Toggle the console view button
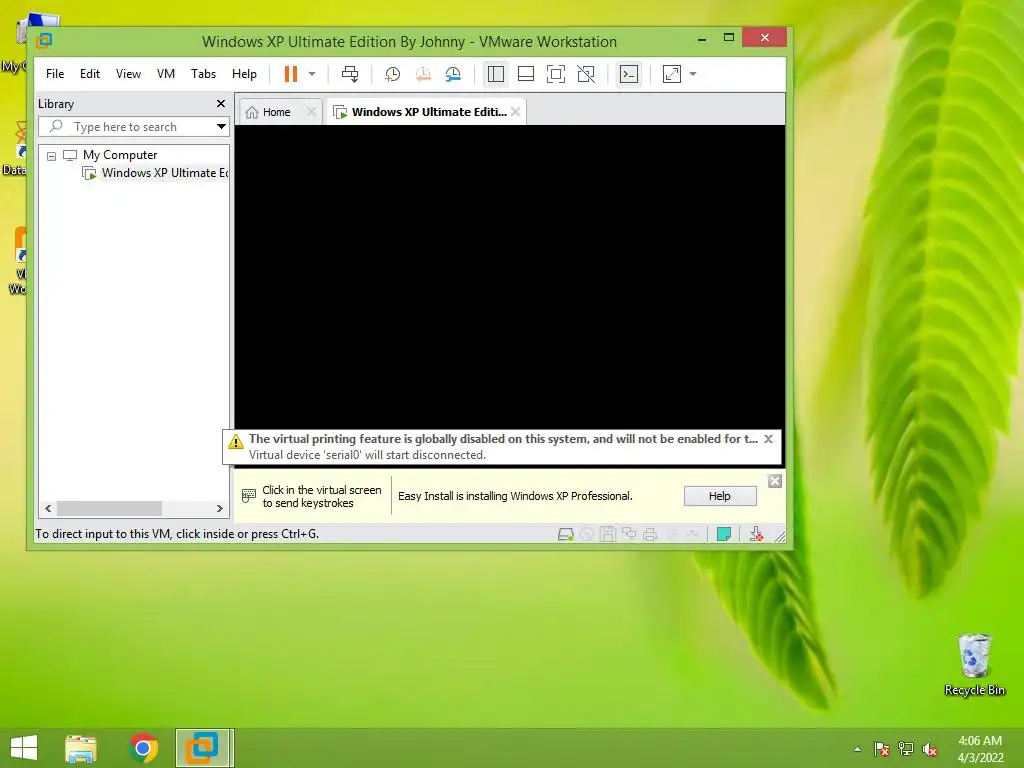 pos(629,74)
